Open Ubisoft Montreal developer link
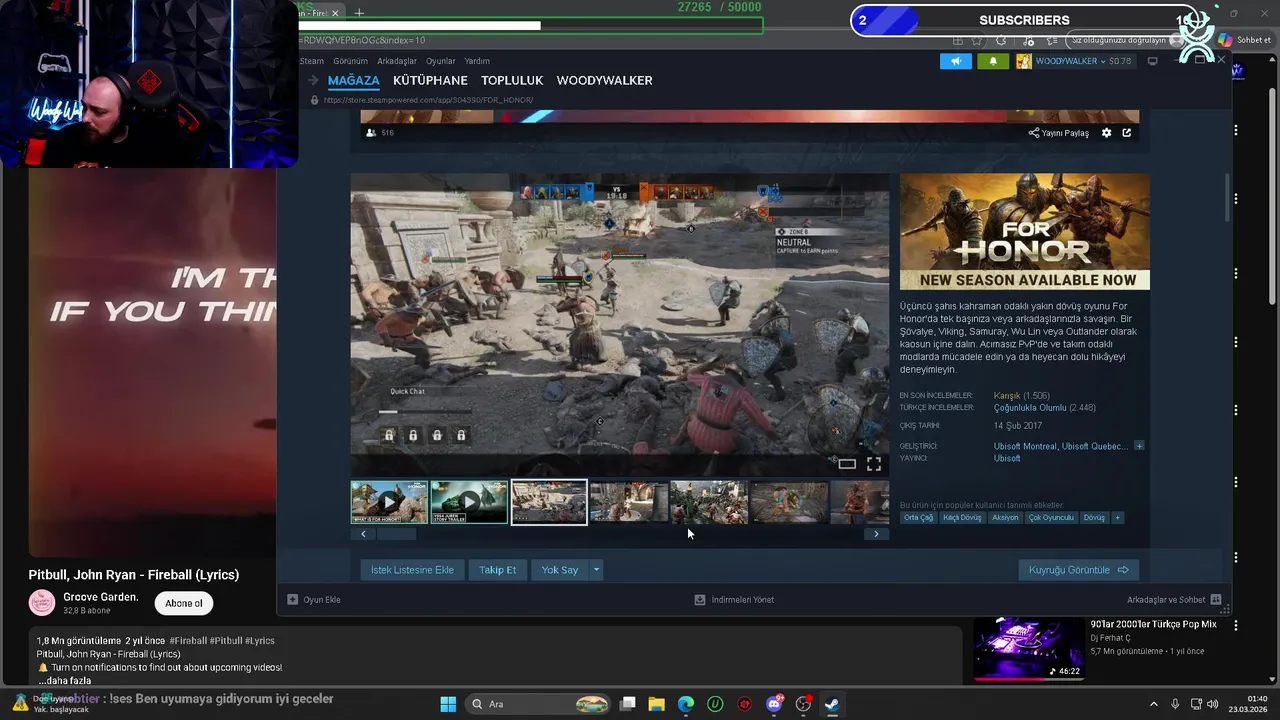 (1025, 446)
